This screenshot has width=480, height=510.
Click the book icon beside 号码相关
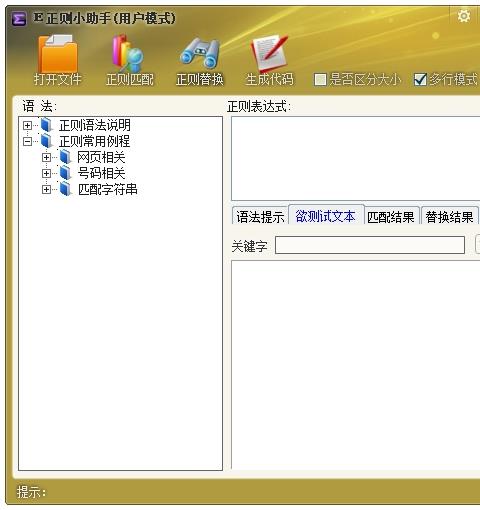pos(65,173)
